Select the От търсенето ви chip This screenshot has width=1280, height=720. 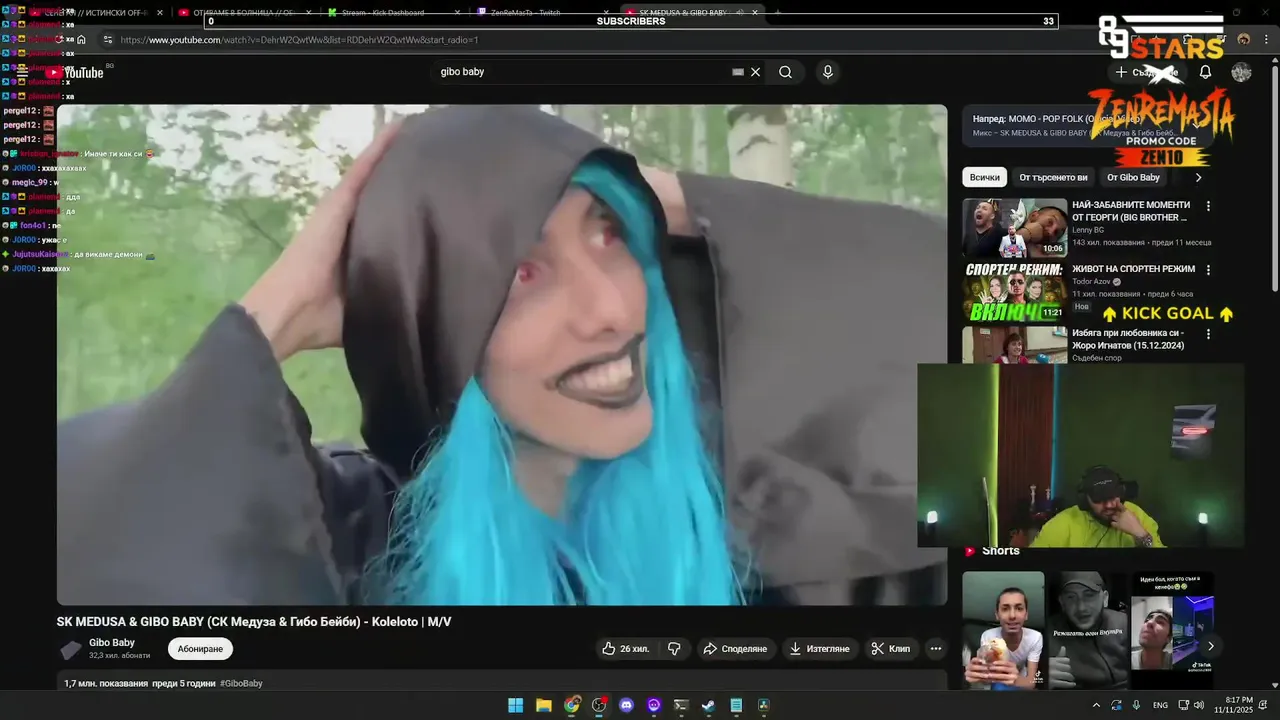coord(1053,177)
